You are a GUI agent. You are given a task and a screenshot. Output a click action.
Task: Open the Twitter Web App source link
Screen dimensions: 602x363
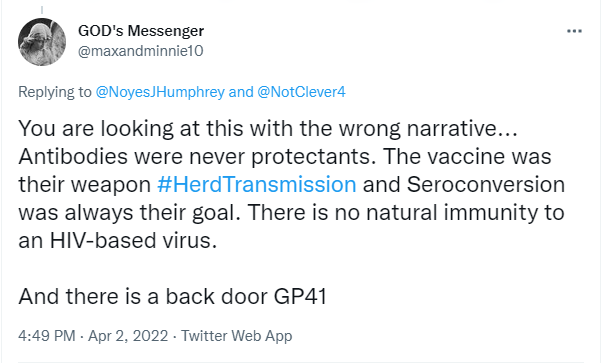236,336
